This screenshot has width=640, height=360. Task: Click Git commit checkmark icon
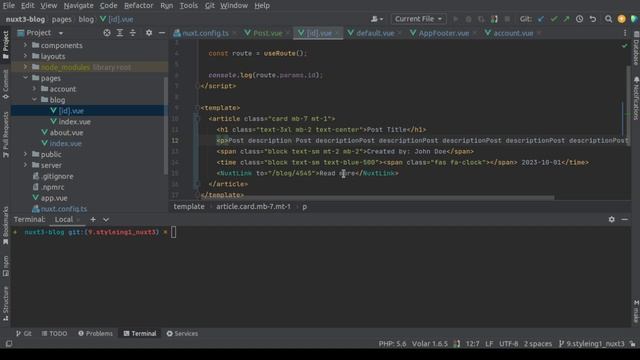553,19
